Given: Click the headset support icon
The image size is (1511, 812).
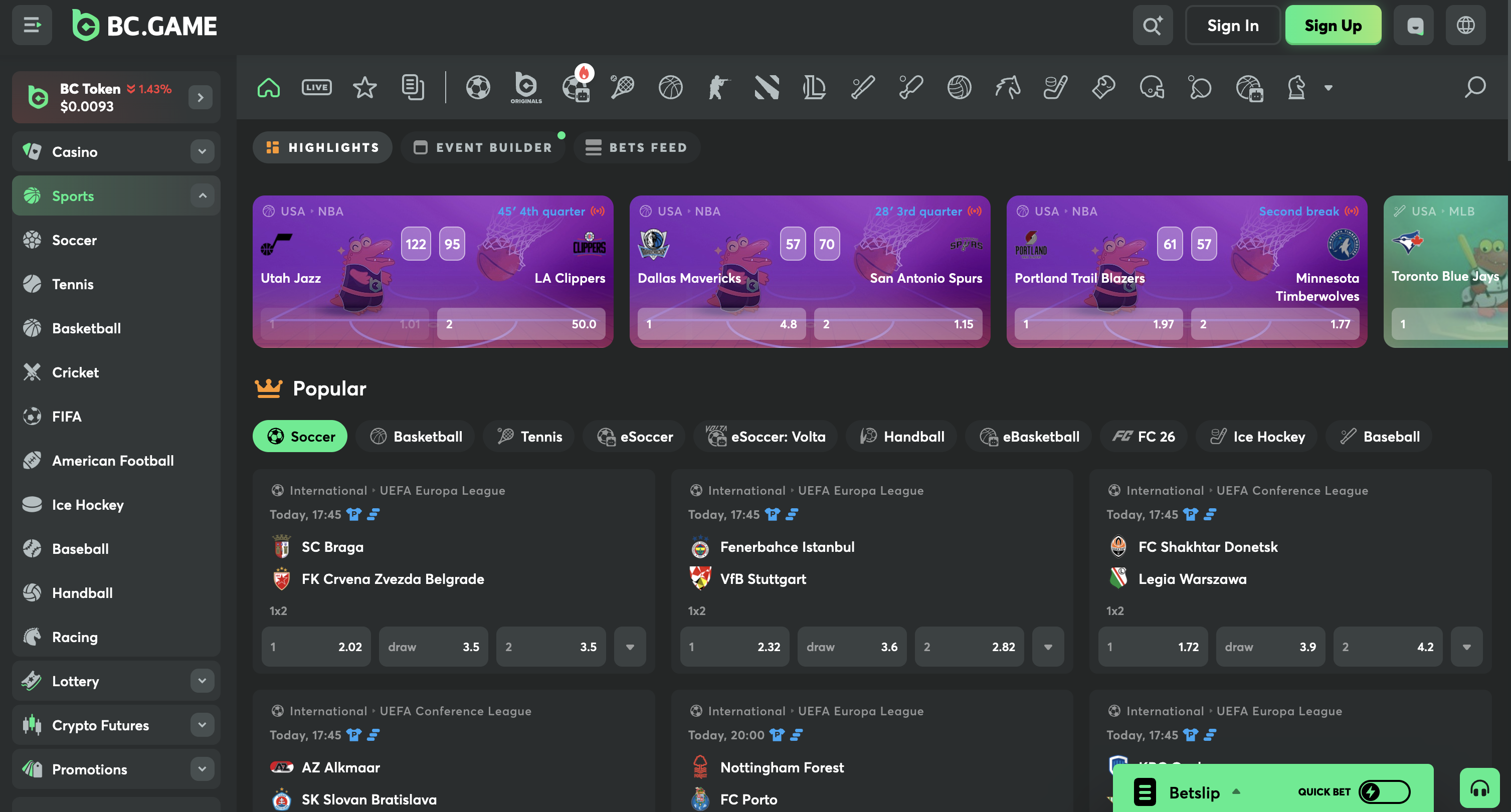Looking at the screenshot, I should pos(1479,788).
